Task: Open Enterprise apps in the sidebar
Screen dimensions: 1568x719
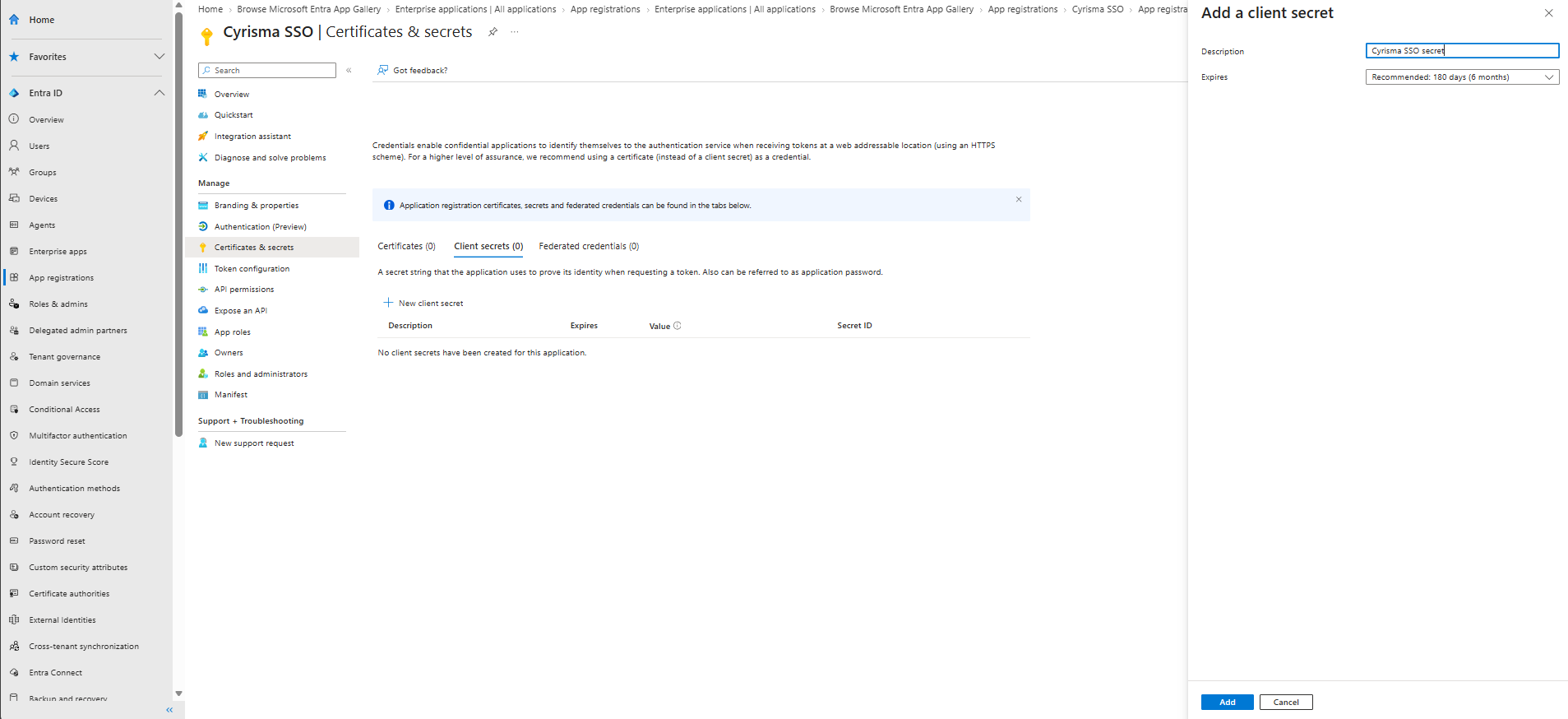Action: tap(58, 251)
